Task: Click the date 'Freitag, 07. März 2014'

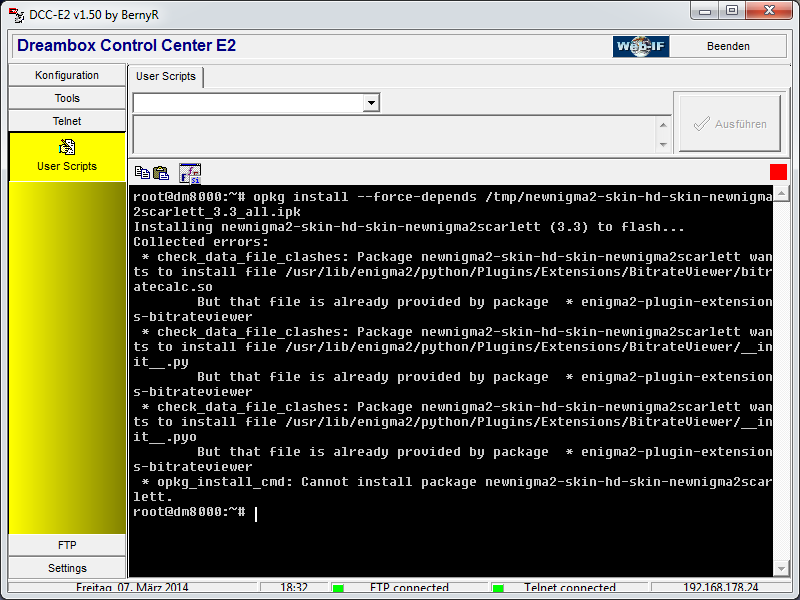Action: (x=132, y=588)
